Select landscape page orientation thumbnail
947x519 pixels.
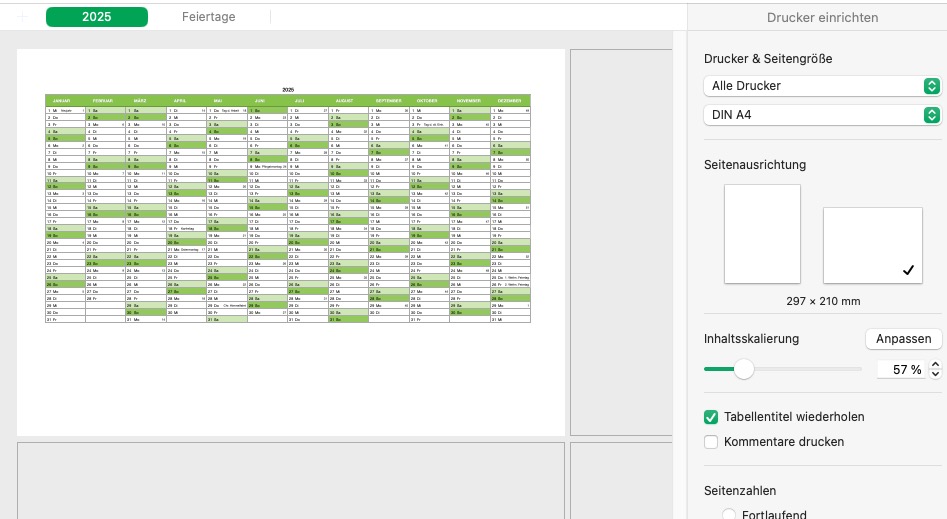tap(872, 245)
